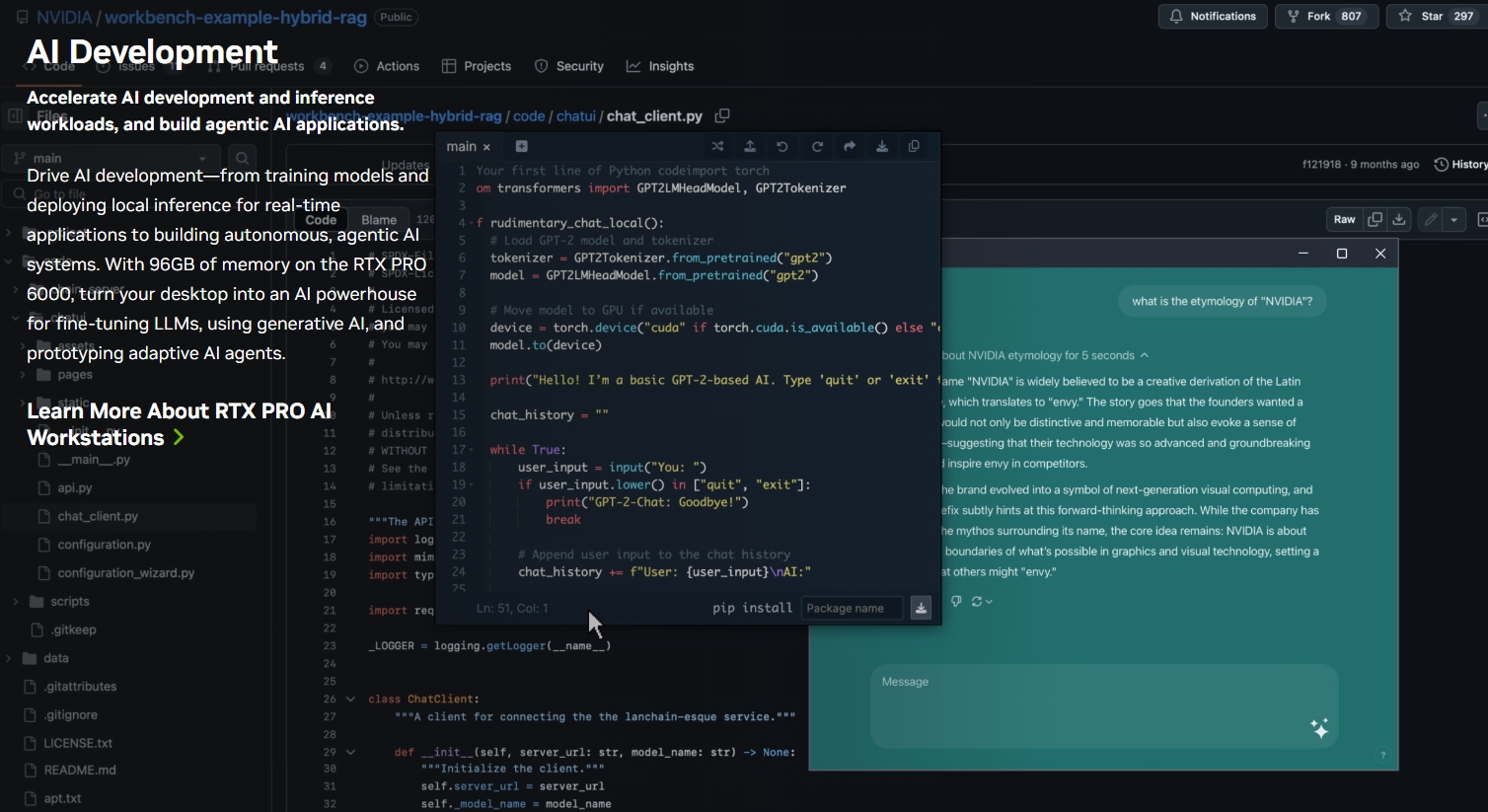Click the redo icon in code editor toolbar
Image resolution: width=1488 pixels, height=812 pixels.
817,146
